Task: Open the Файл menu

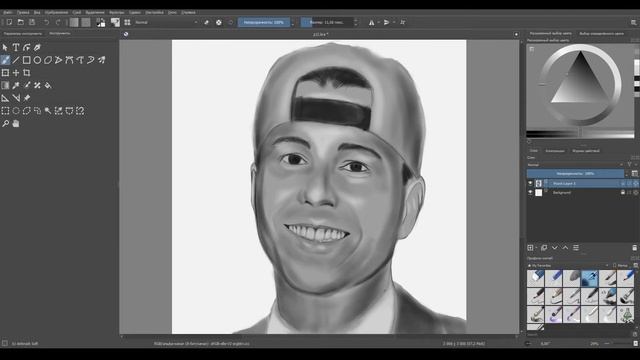Action: (7, 13)
